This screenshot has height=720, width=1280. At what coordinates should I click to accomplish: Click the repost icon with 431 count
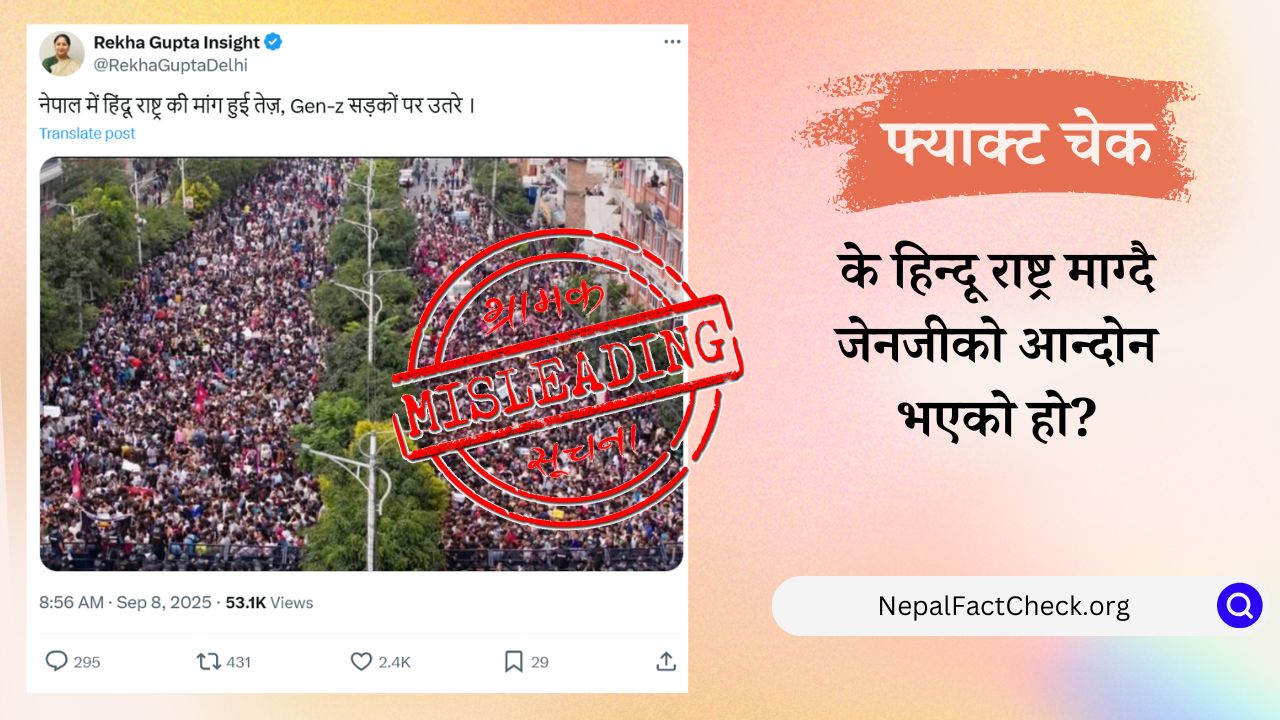tap(208, 661)
